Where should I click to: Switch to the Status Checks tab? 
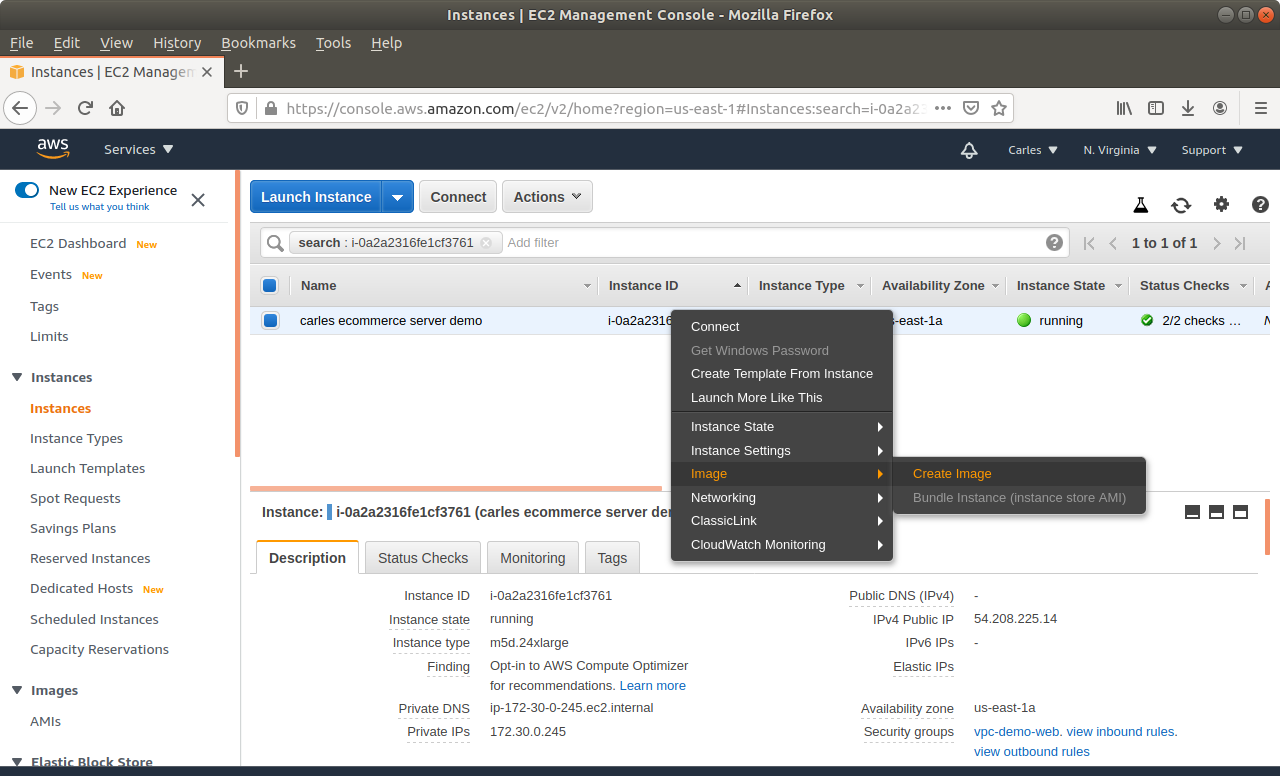click(x=423, y=558)
